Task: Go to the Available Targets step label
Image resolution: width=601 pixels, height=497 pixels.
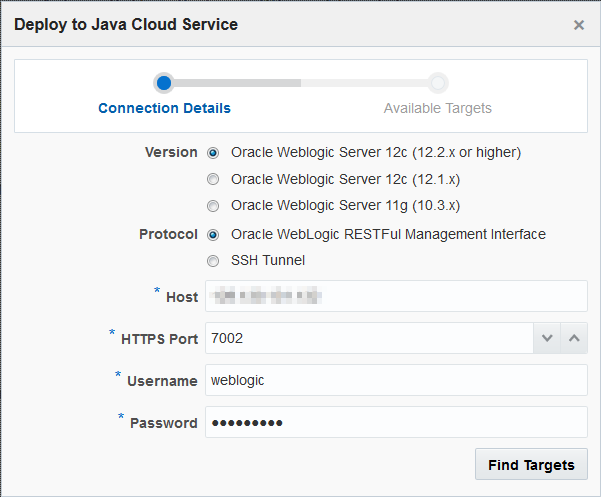Action: point(438,108)
